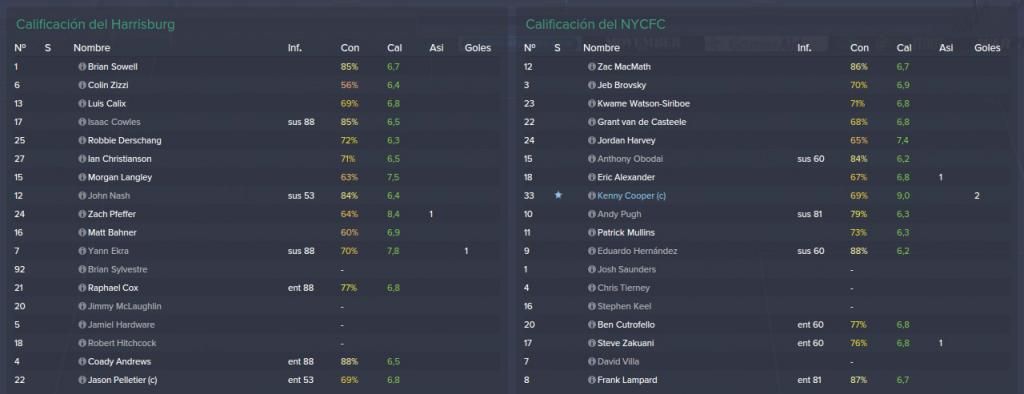Click info icon beside Jason Pelletier
The image size is (1024, 394).
pyautogui.click(x=82, y=380)
